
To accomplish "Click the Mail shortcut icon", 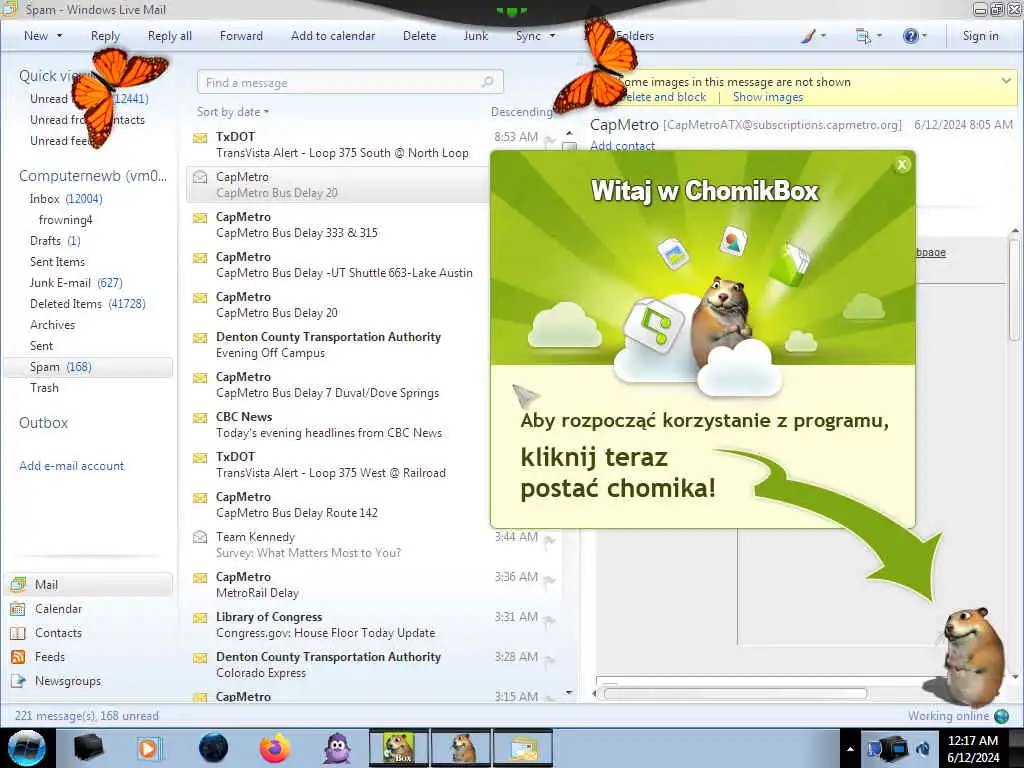I will [18, 584].
